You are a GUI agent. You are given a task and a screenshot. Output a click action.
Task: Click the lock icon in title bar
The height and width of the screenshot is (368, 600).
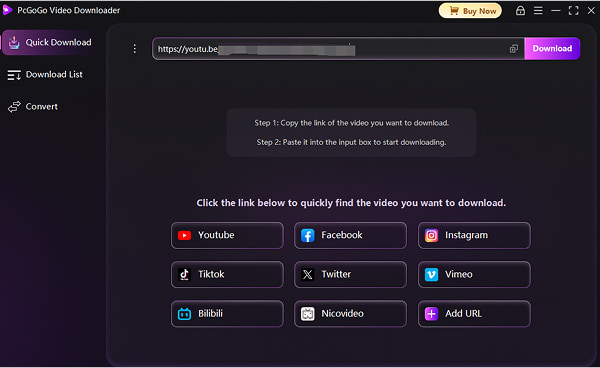[520, 10]
